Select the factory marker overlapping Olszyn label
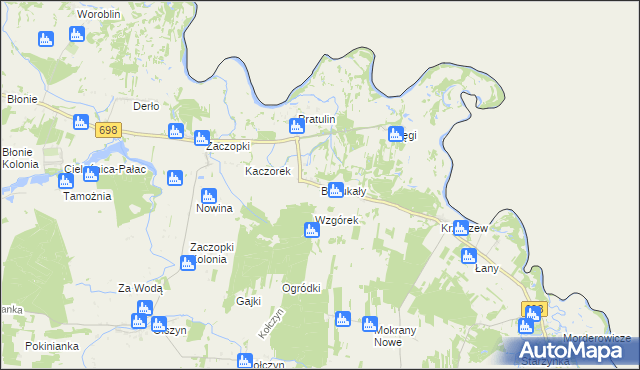Screen dimensions: 640x370 click(159, 324)
